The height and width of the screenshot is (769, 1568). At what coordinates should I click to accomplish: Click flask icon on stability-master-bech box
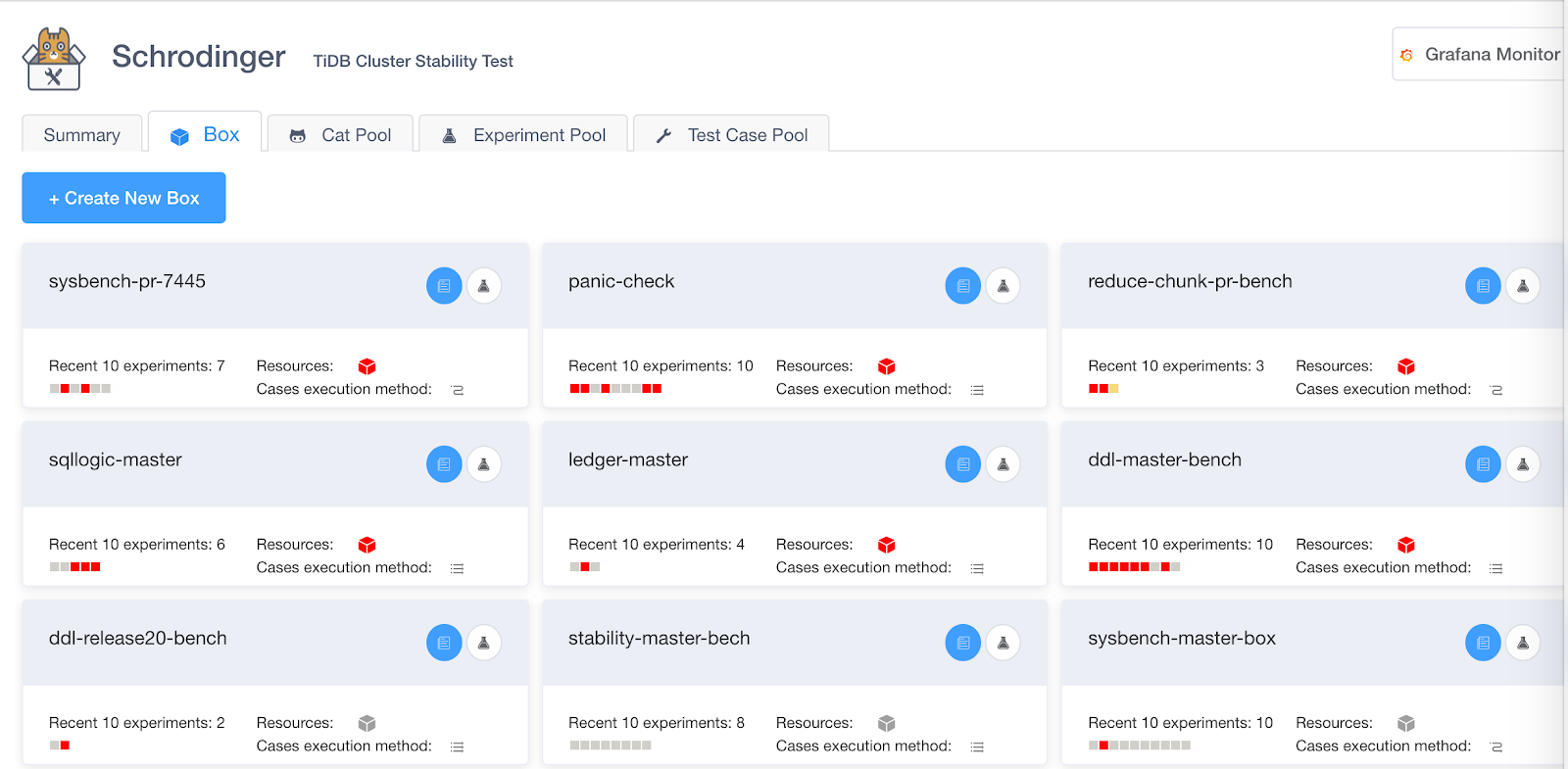(x=1004, y=643)
